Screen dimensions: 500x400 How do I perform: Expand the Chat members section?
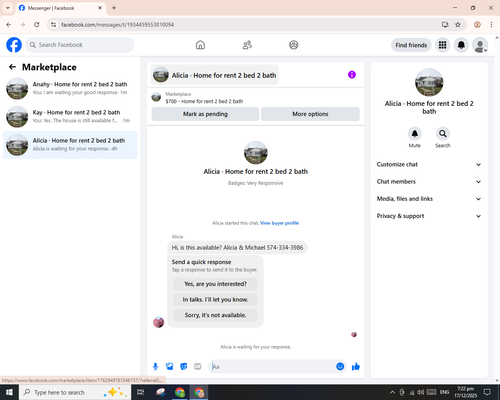pos(429,182)
